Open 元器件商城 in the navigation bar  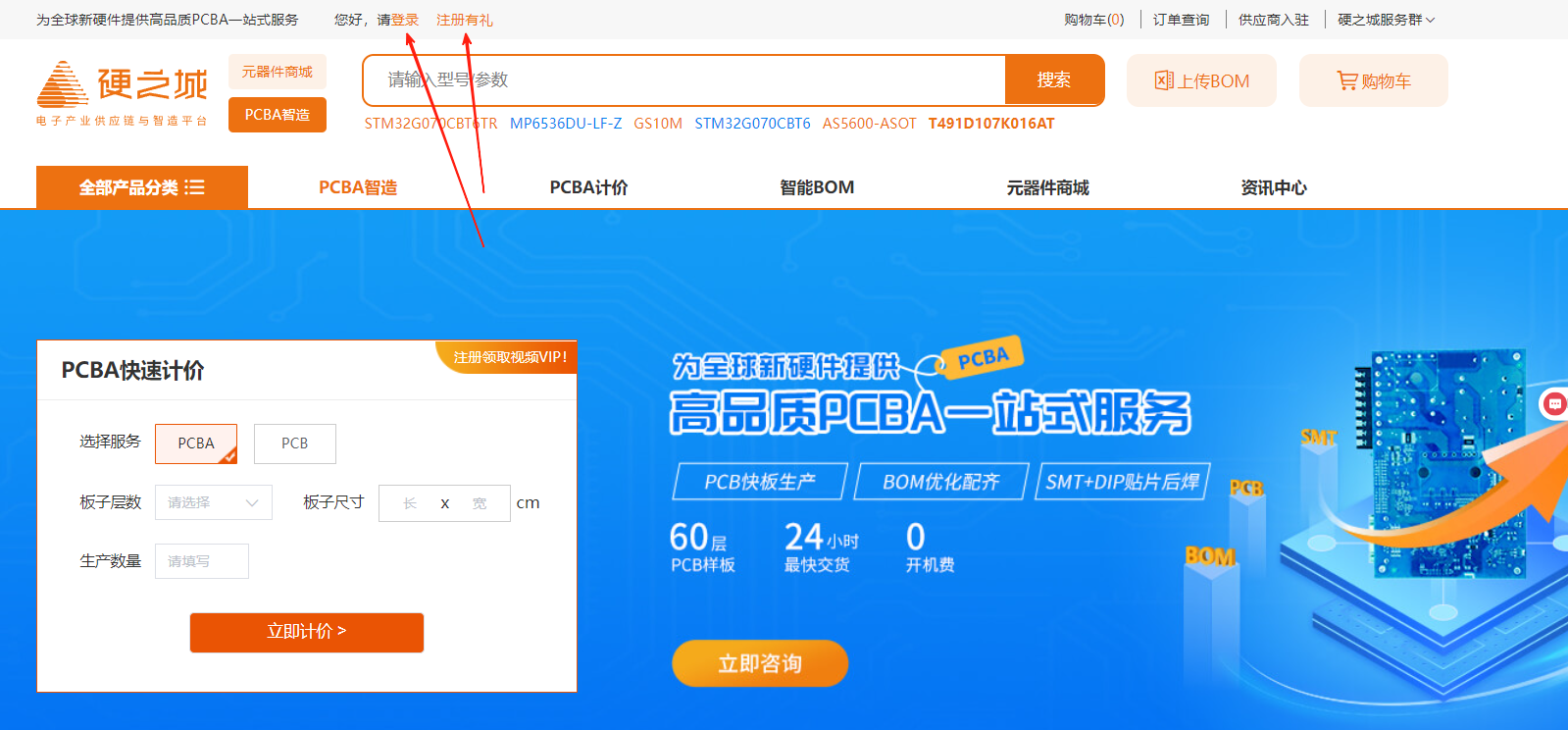[1047, 187]
